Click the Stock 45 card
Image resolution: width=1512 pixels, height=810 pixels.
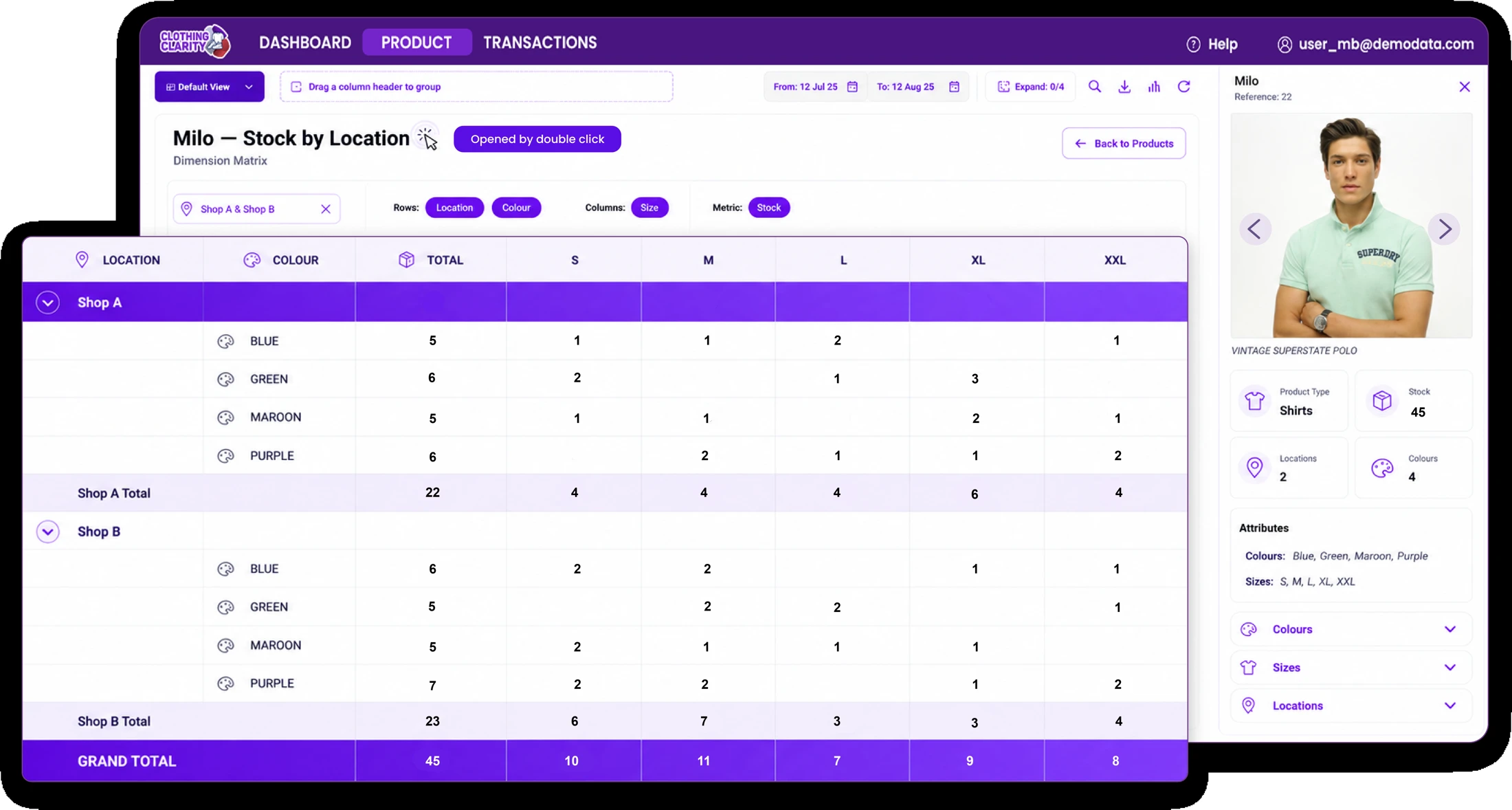tap(1413, 402)
